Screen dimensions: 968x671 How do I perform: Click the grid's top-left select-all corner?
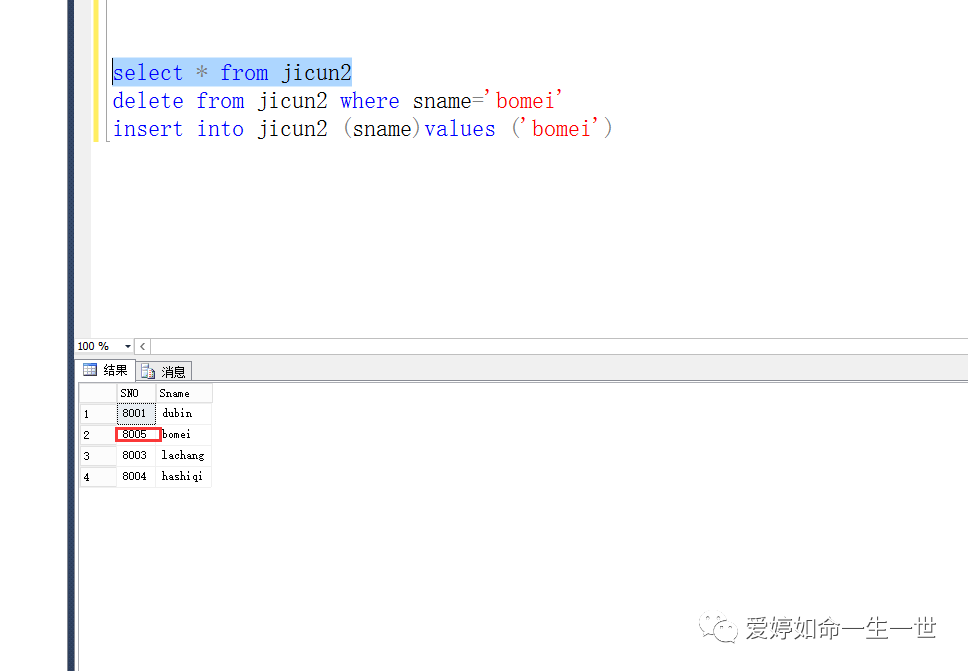point(98,393)
